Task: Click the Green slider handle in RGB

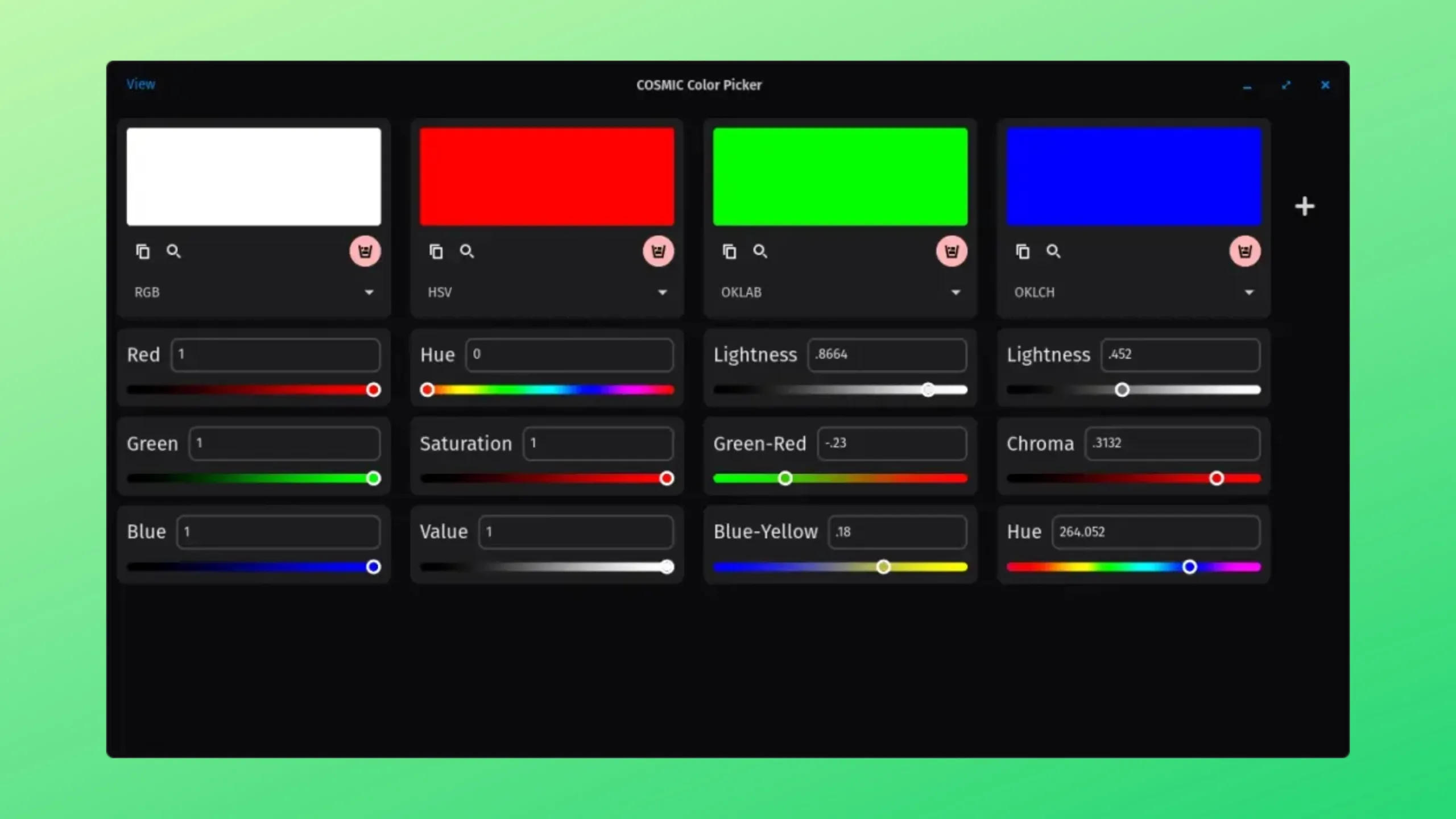Action: coord(374,478)
